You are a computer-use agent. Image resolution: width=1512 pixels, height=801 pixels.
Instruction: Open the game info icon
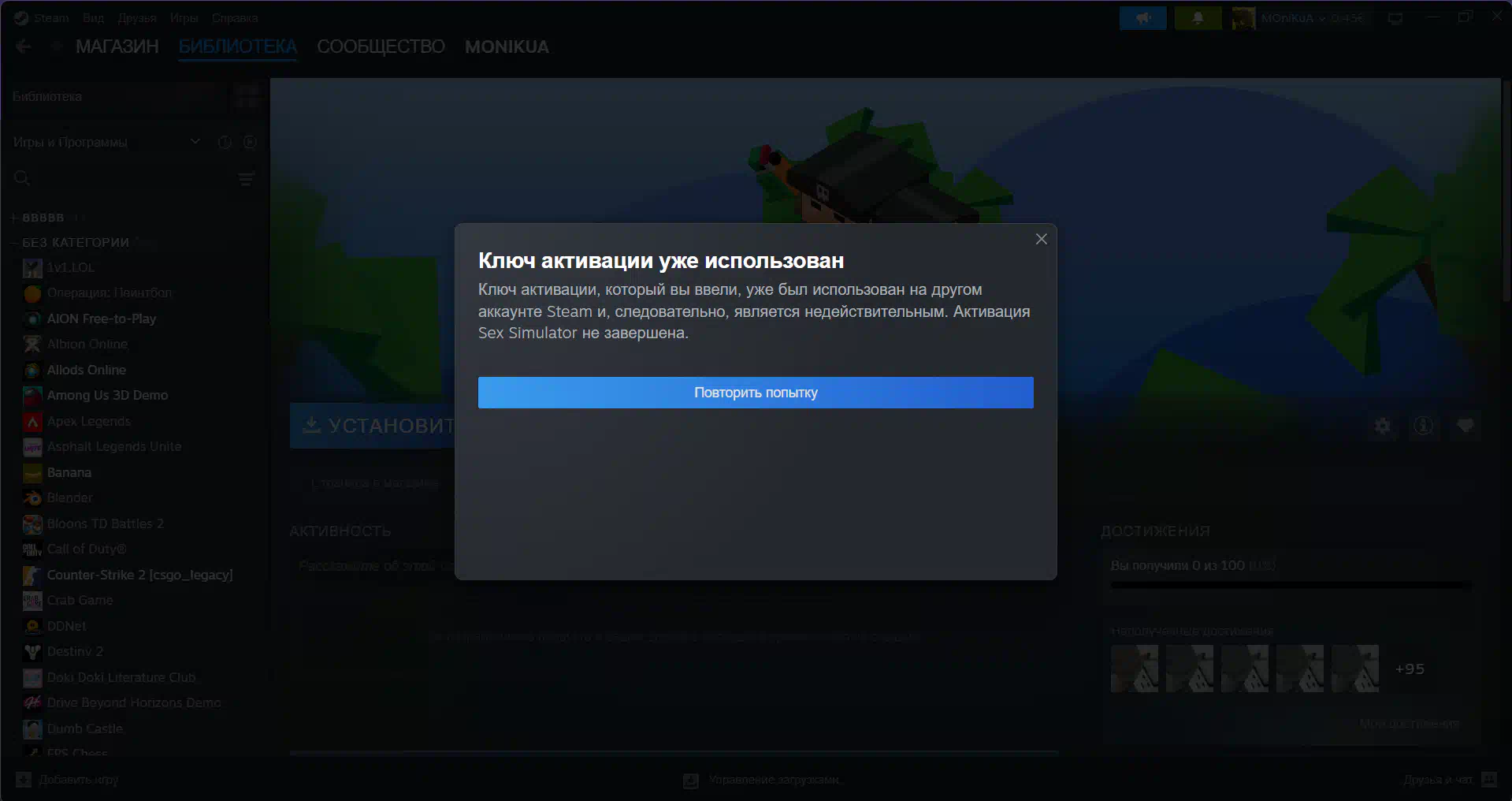point(1423,426)
